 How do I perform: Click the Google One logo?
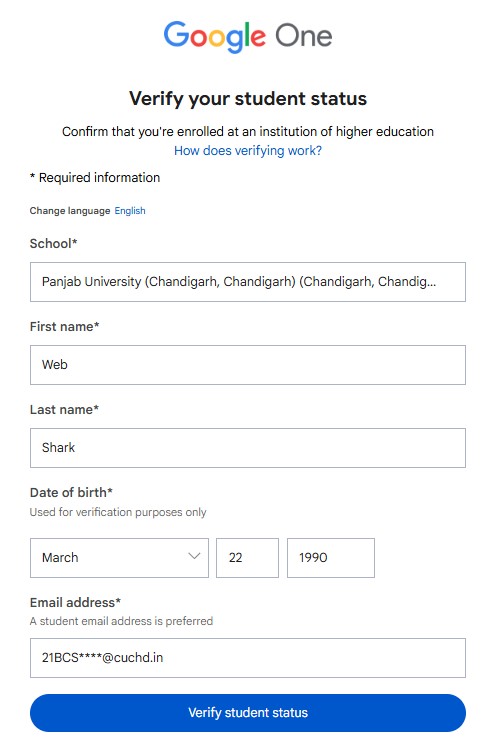(248, 36)
